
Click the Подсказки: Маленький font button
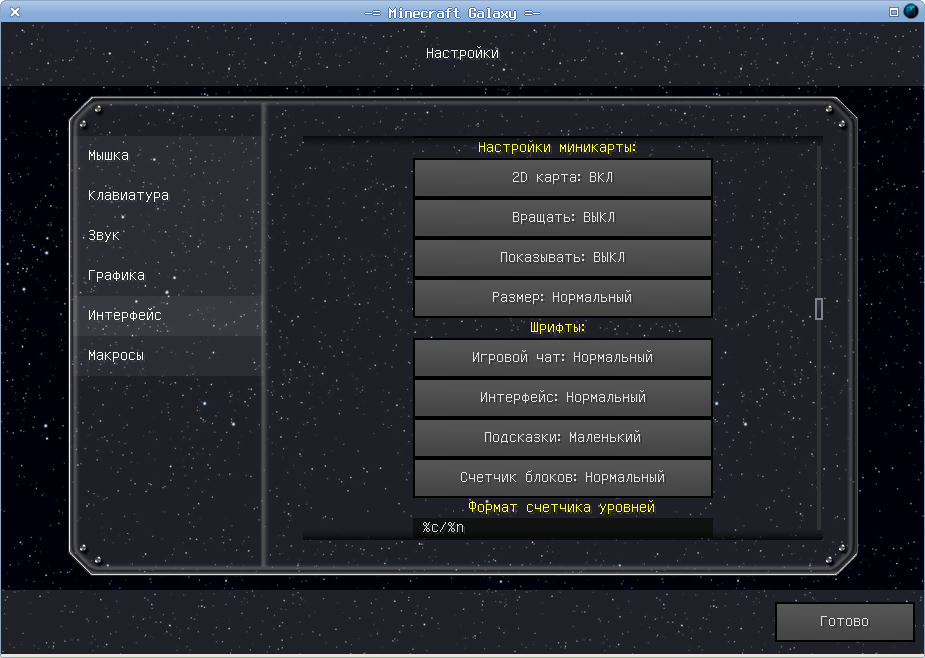click(562, 438)
